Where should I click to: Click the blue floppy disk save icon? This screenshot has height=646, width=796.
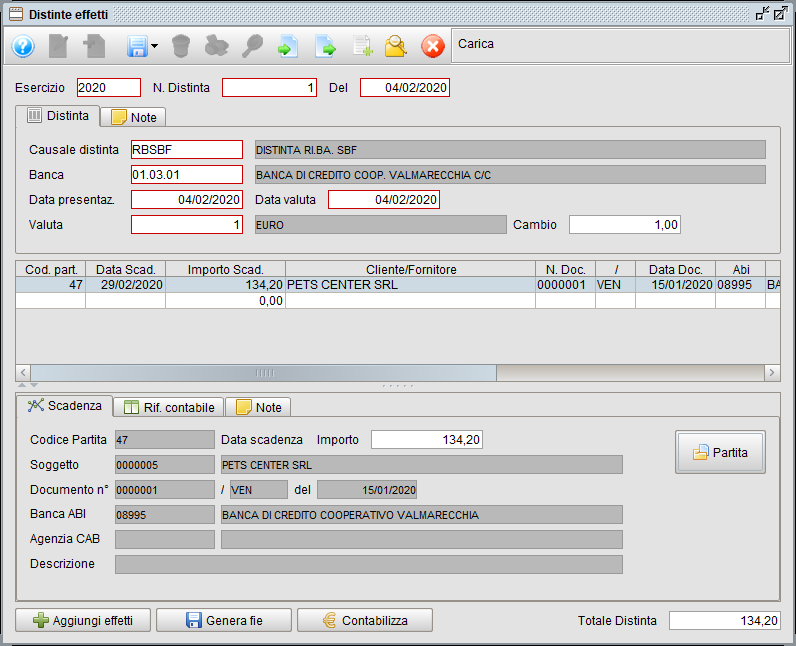pyautogui.click(x=137, y=47)
